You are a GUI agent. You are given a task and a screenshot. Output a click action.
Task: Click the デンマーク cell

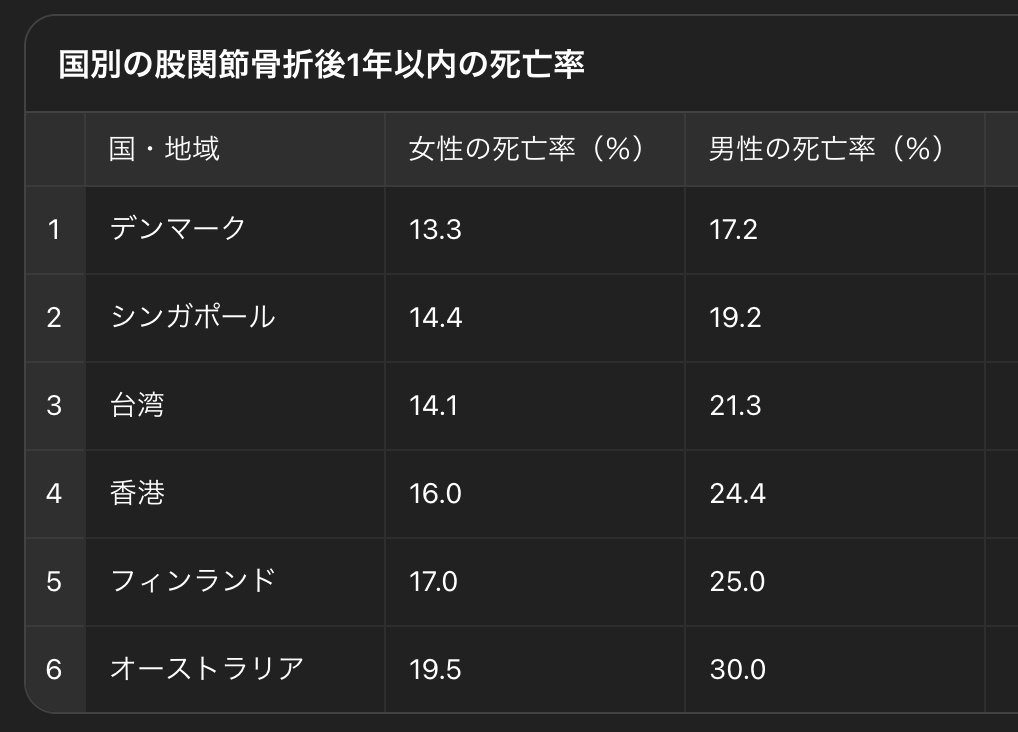[178, 230]
